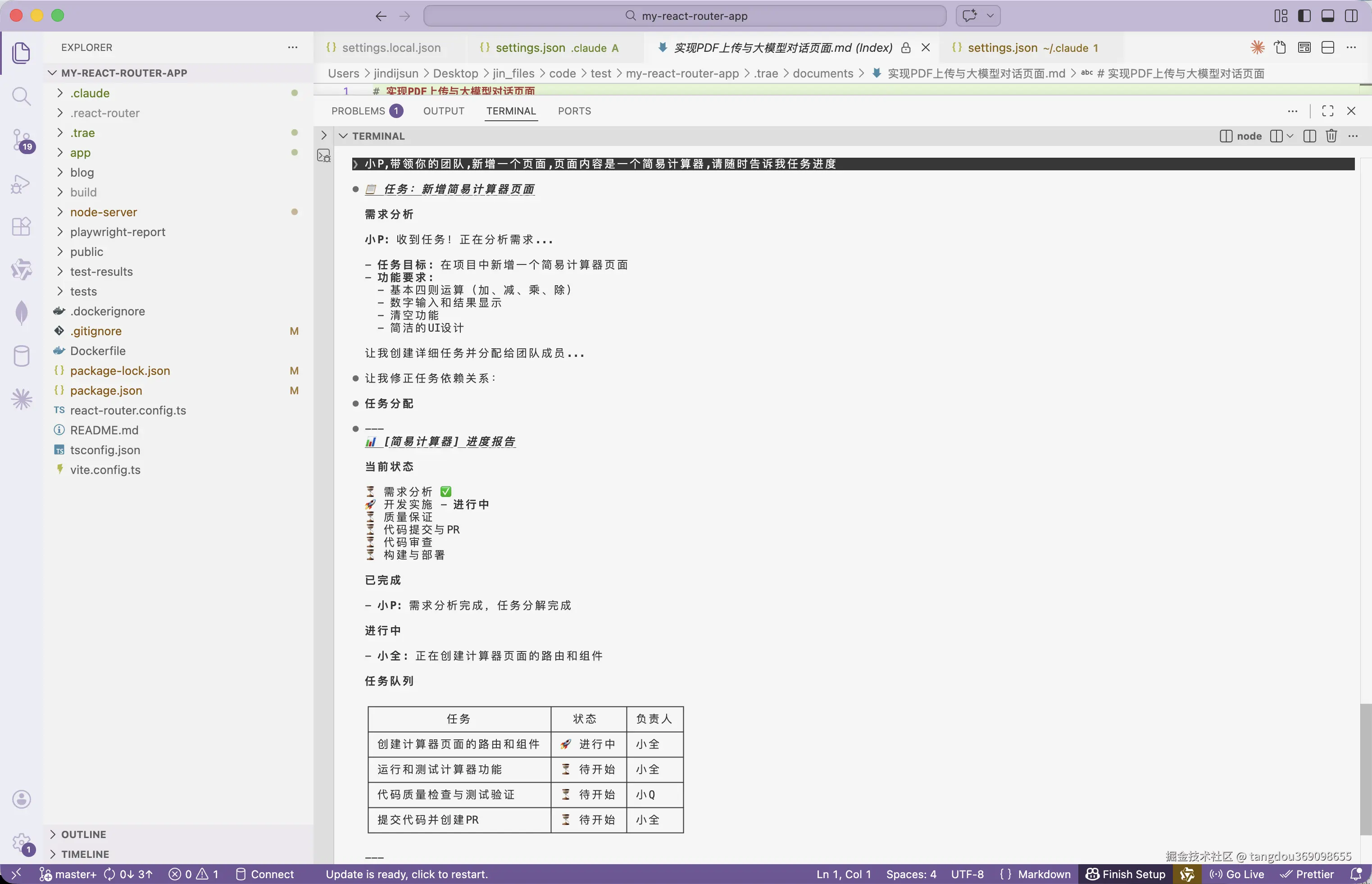Click the Claude Code starburst icon in editor toolbar
This screenshot has width=1372, height=884.
pos(1257,48)
